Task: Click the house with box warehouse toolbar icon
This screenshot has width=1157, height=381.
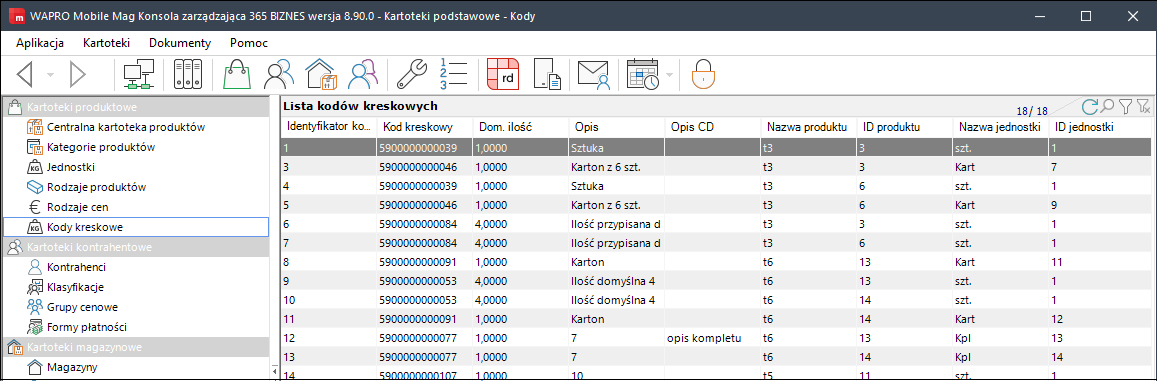Action: pos(321,74)
